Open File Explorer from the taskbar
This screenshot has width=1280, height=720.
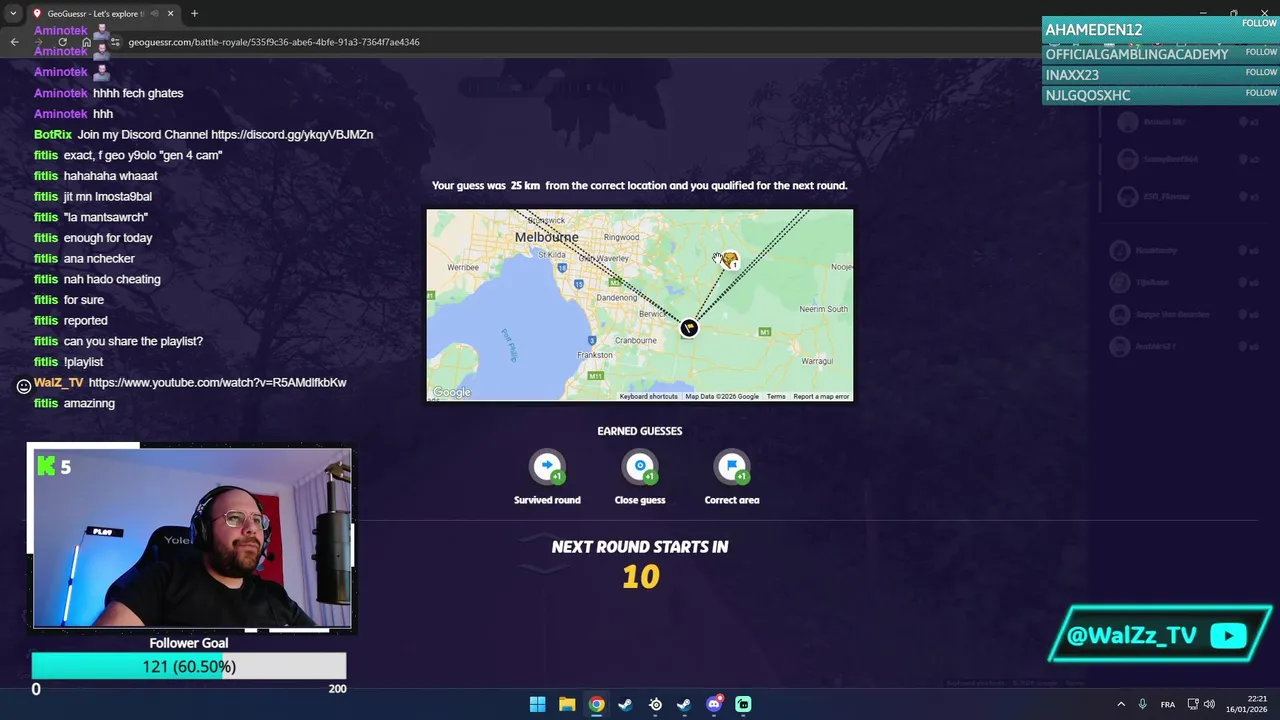tap(567, 704)
